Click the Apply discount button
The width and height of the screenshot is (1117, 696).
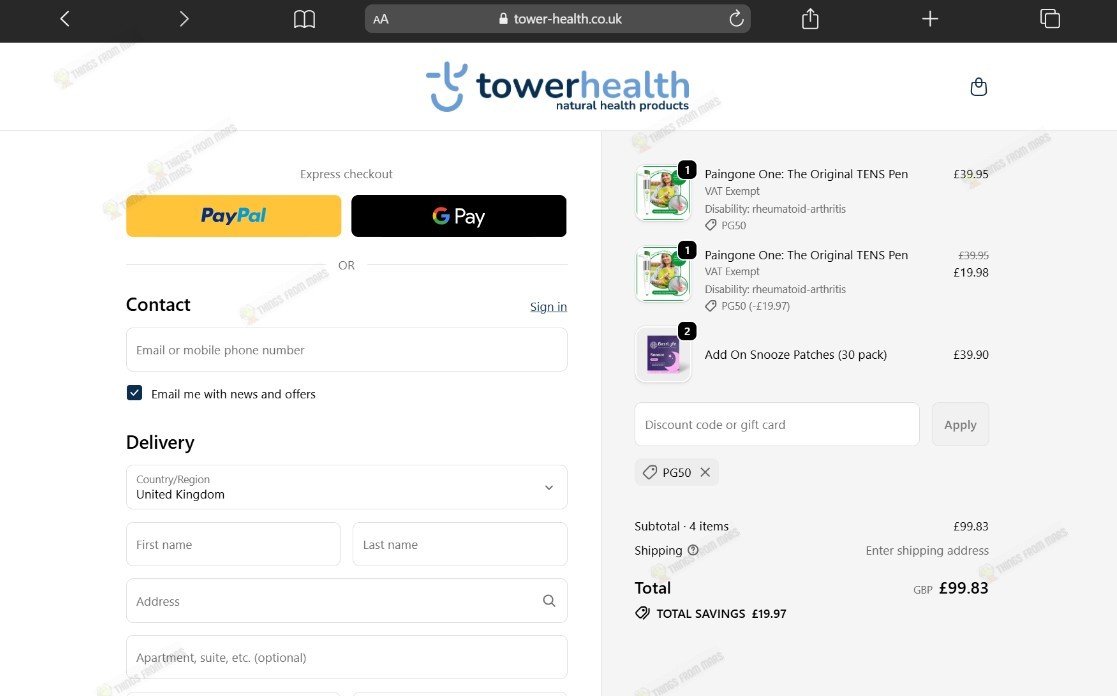tap(960, 425)
